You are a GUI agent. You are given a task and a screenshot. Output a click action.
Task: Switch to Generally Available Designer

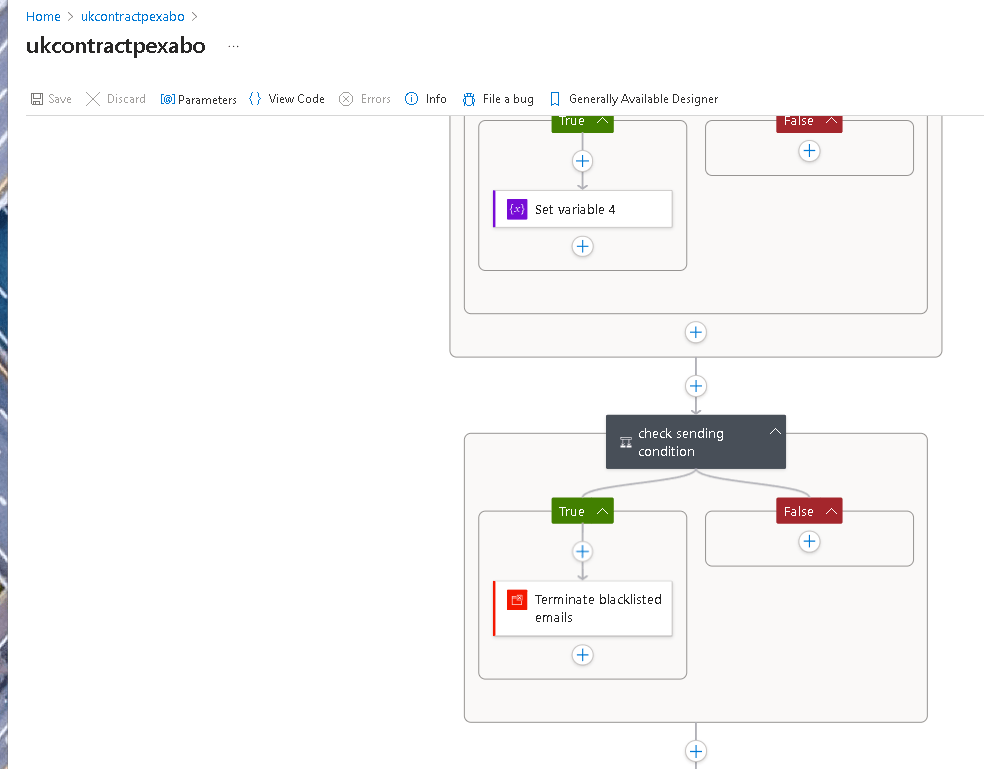634,99
